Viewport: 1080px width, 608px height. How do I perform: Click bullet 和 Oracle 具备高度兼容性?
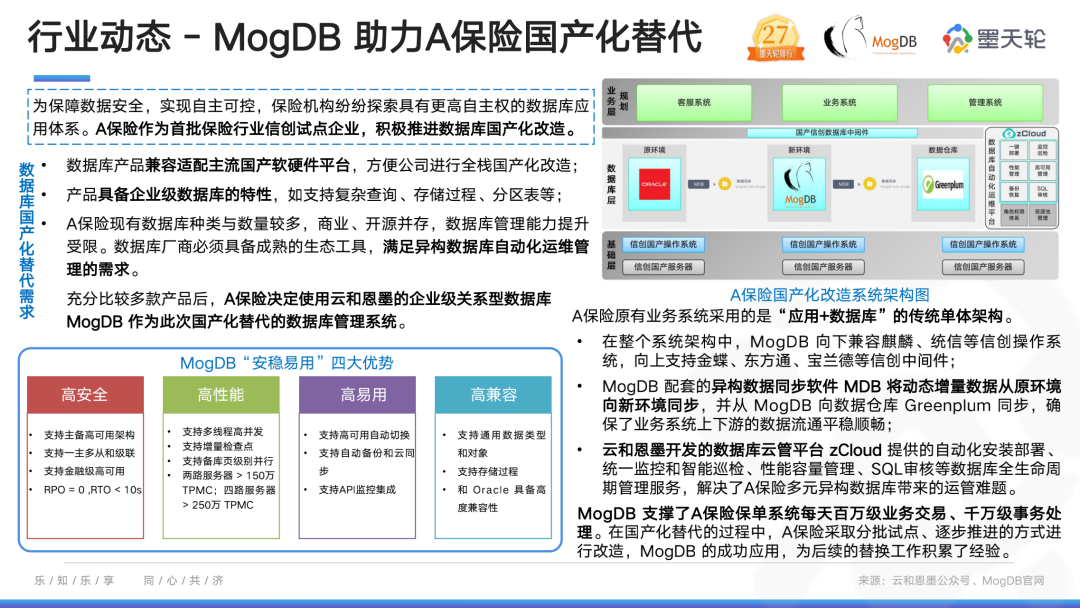[501, 499]
